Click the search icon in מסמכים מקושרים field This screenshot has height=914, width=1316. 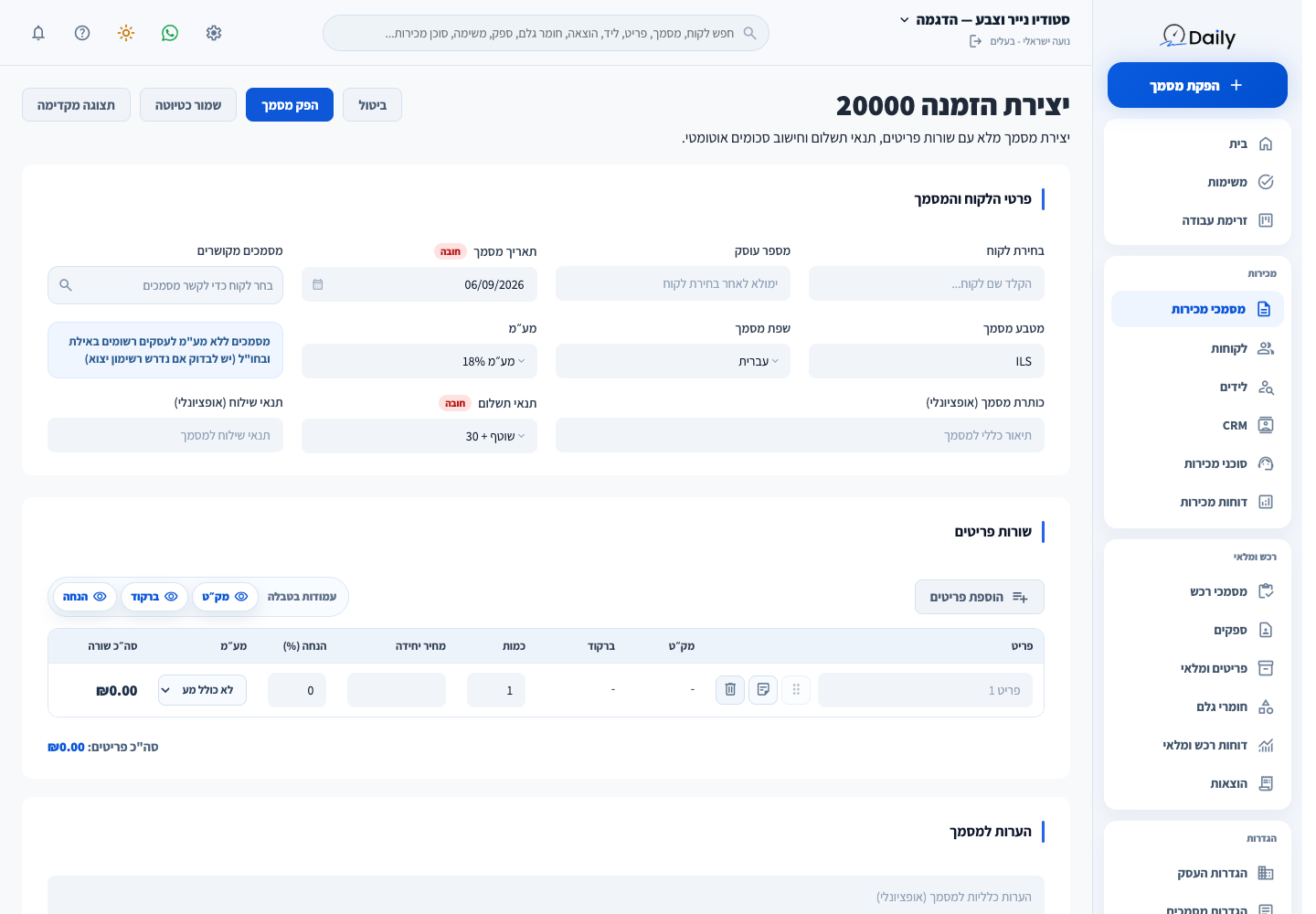point(66,285)
